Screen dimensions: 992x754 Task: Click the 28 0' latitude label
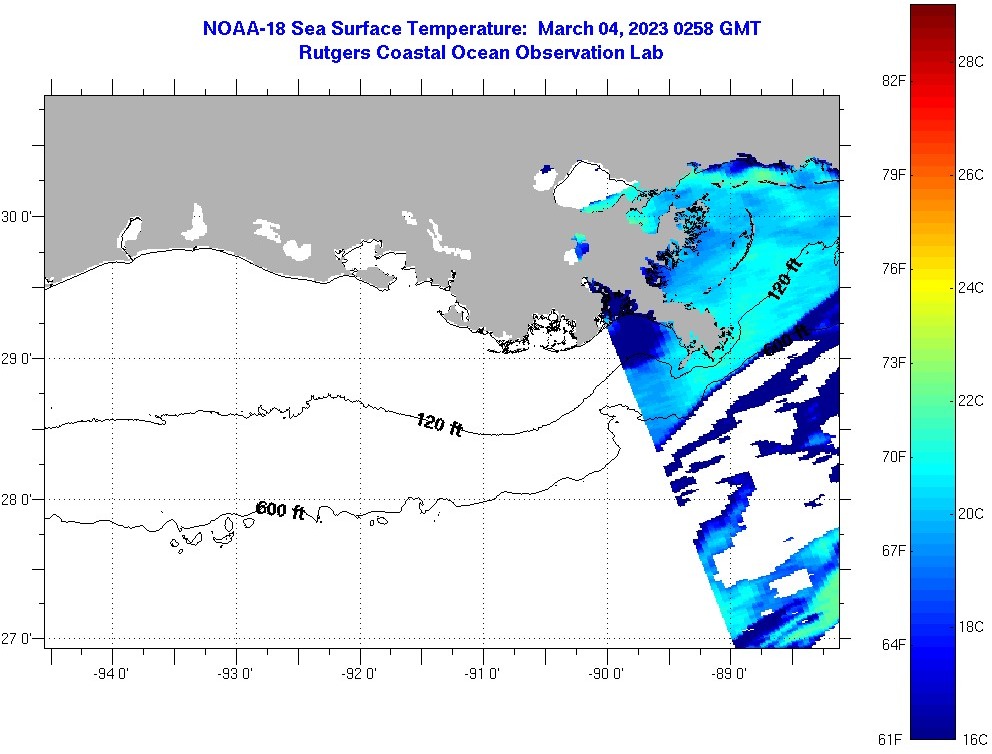(x=15, y=500)
